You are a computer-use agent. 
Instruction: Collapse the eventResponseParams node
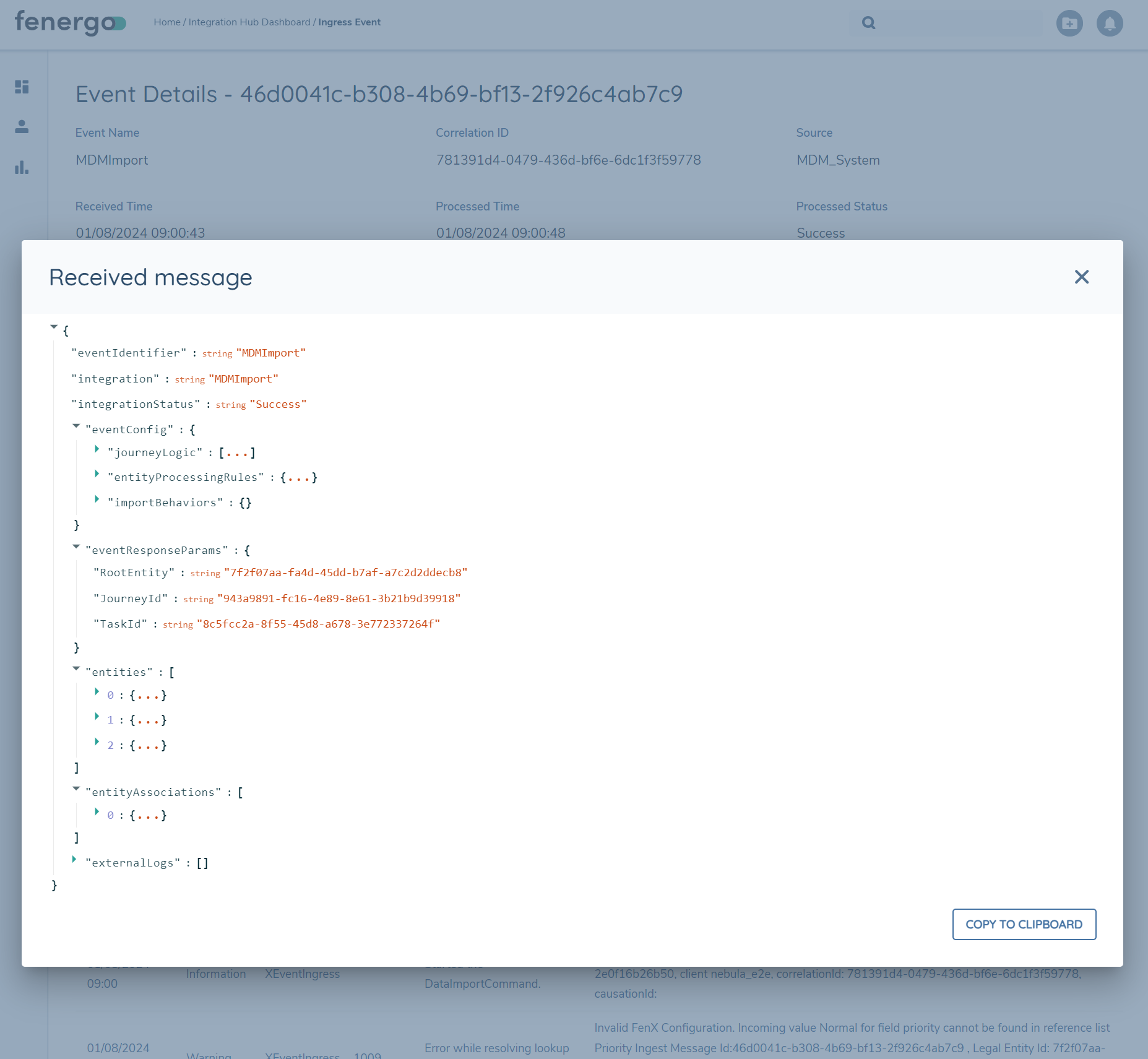76,547
